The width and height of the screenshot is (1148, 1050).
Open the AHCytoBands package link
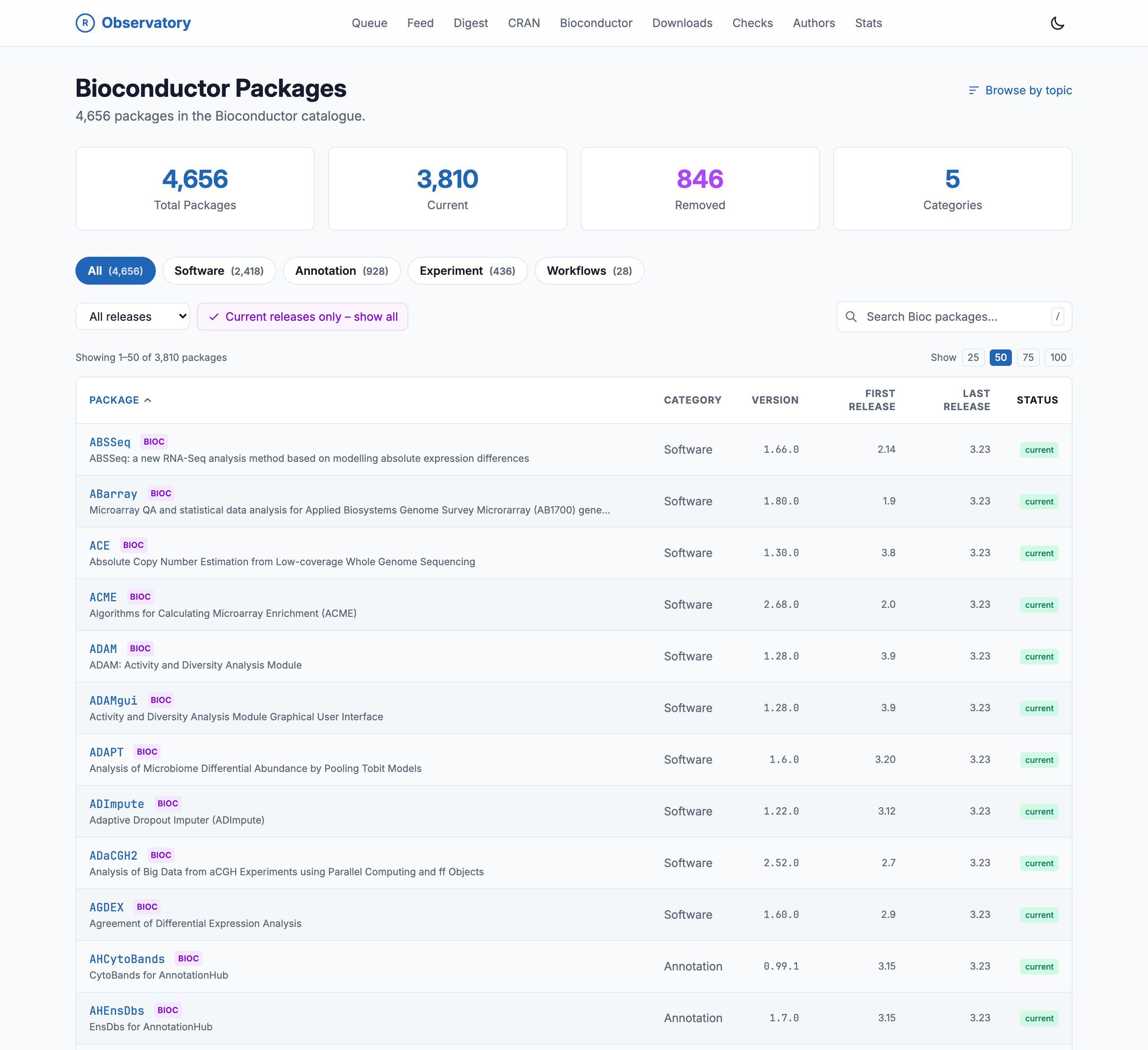coord(127,959)
